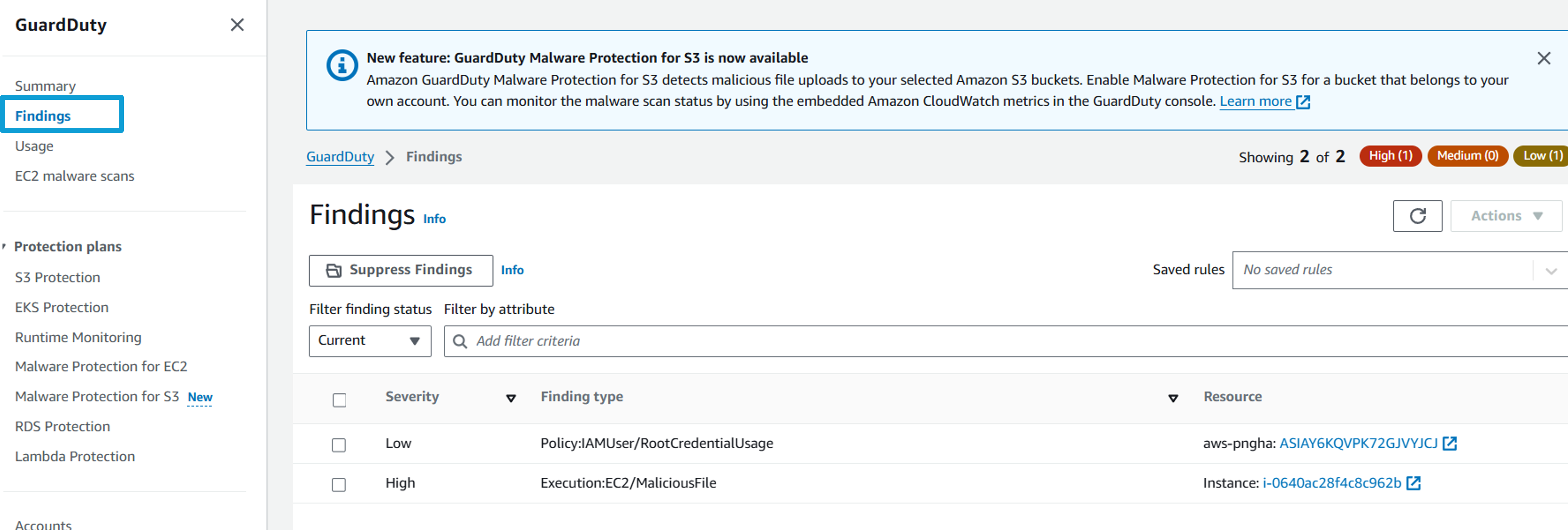Open external link icon for instance i-0640ac28f4c8c962b
Image resolution: width=1568 pixels, height=530 pixels.
(x=1413, y=483)
